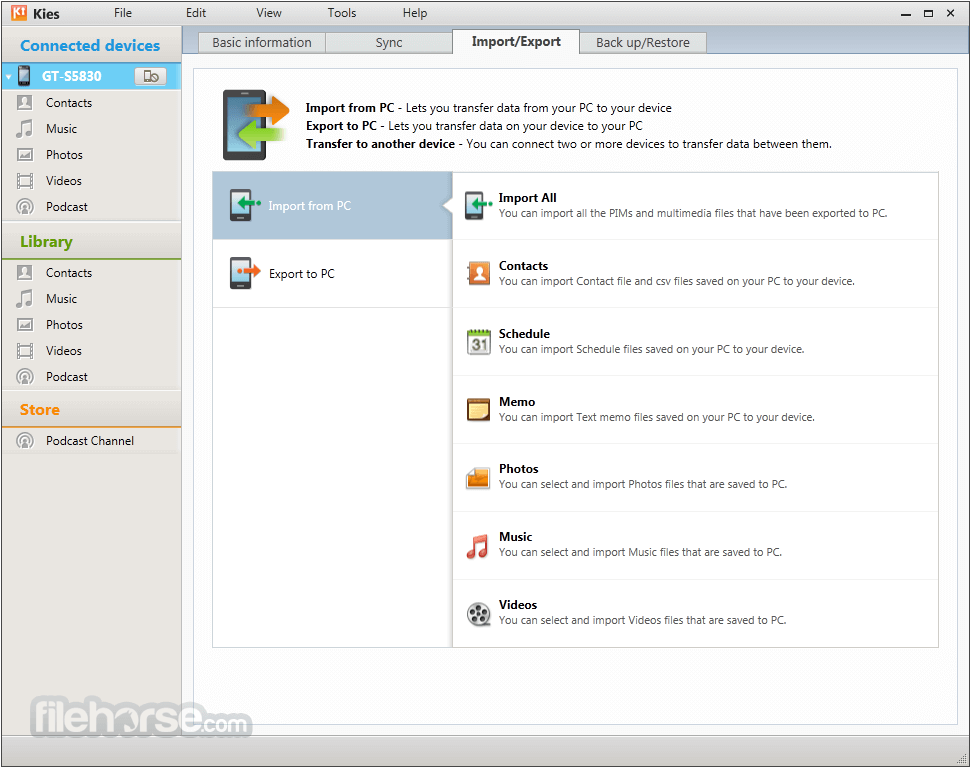Click the Schedule calendar icon
The width and height of the screenshot is (971, 768).
click(x=479, y=341)
